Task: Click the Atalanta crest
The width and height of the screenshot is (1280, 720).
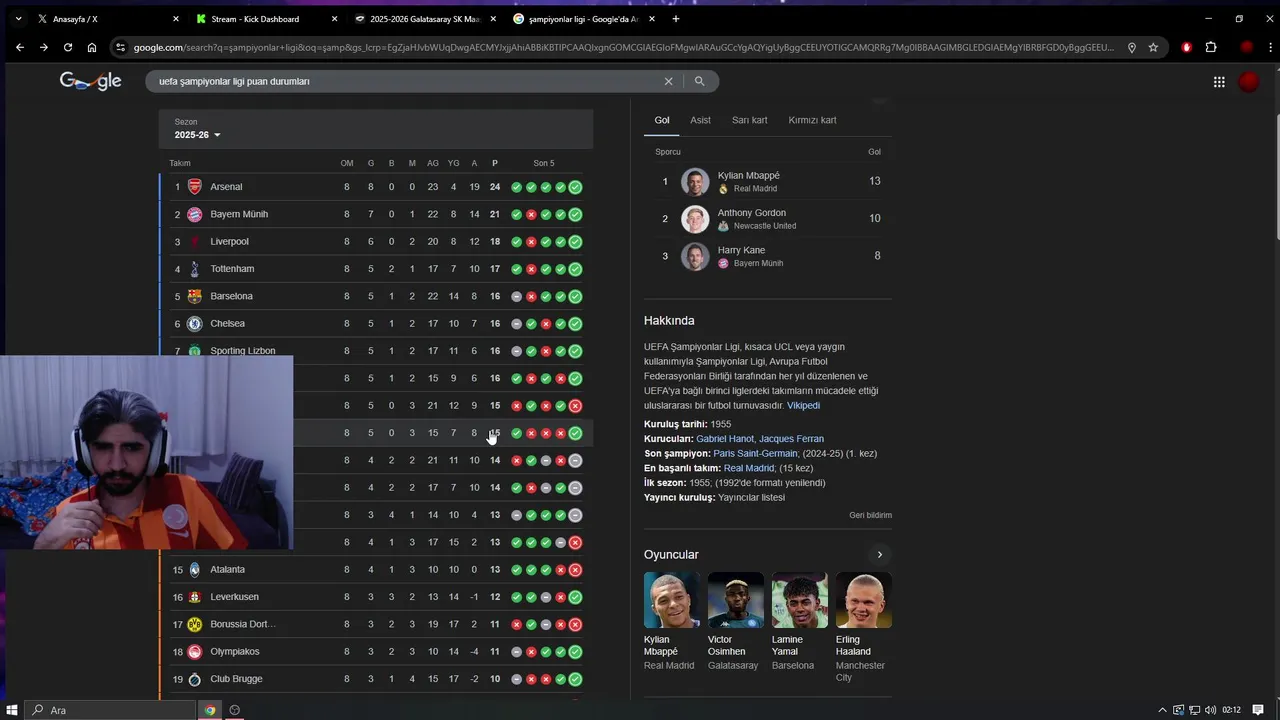Action: point(195,570)
